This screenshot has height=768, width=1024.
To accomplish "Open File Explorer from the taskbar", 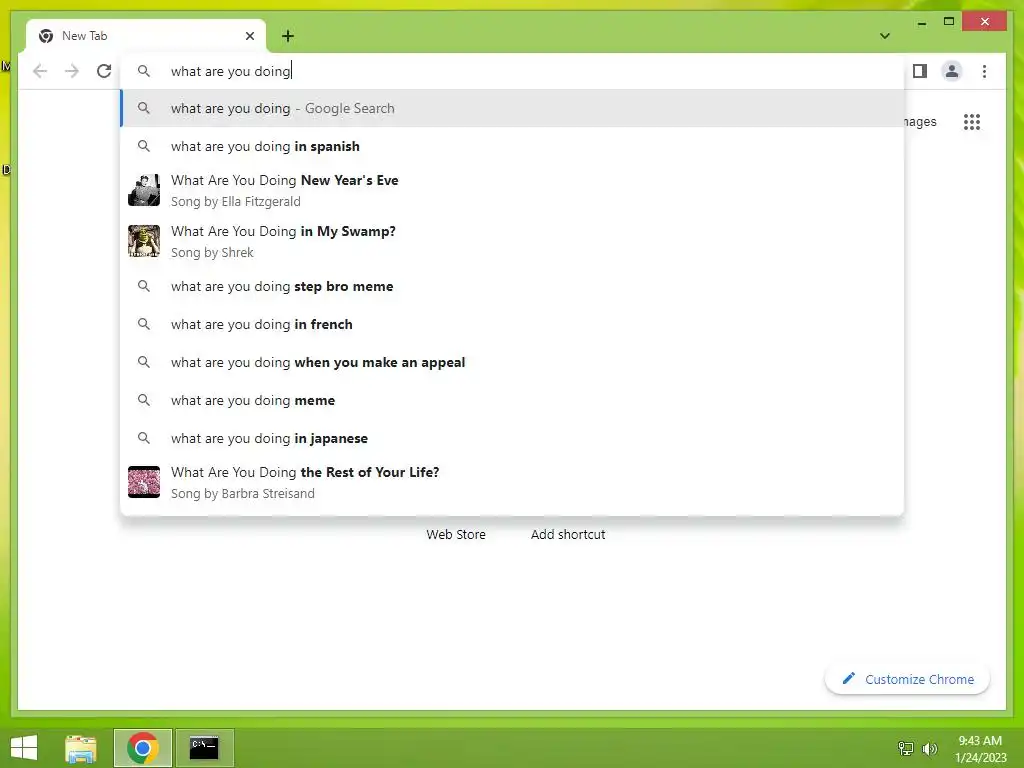I will (x=81, y=748).
